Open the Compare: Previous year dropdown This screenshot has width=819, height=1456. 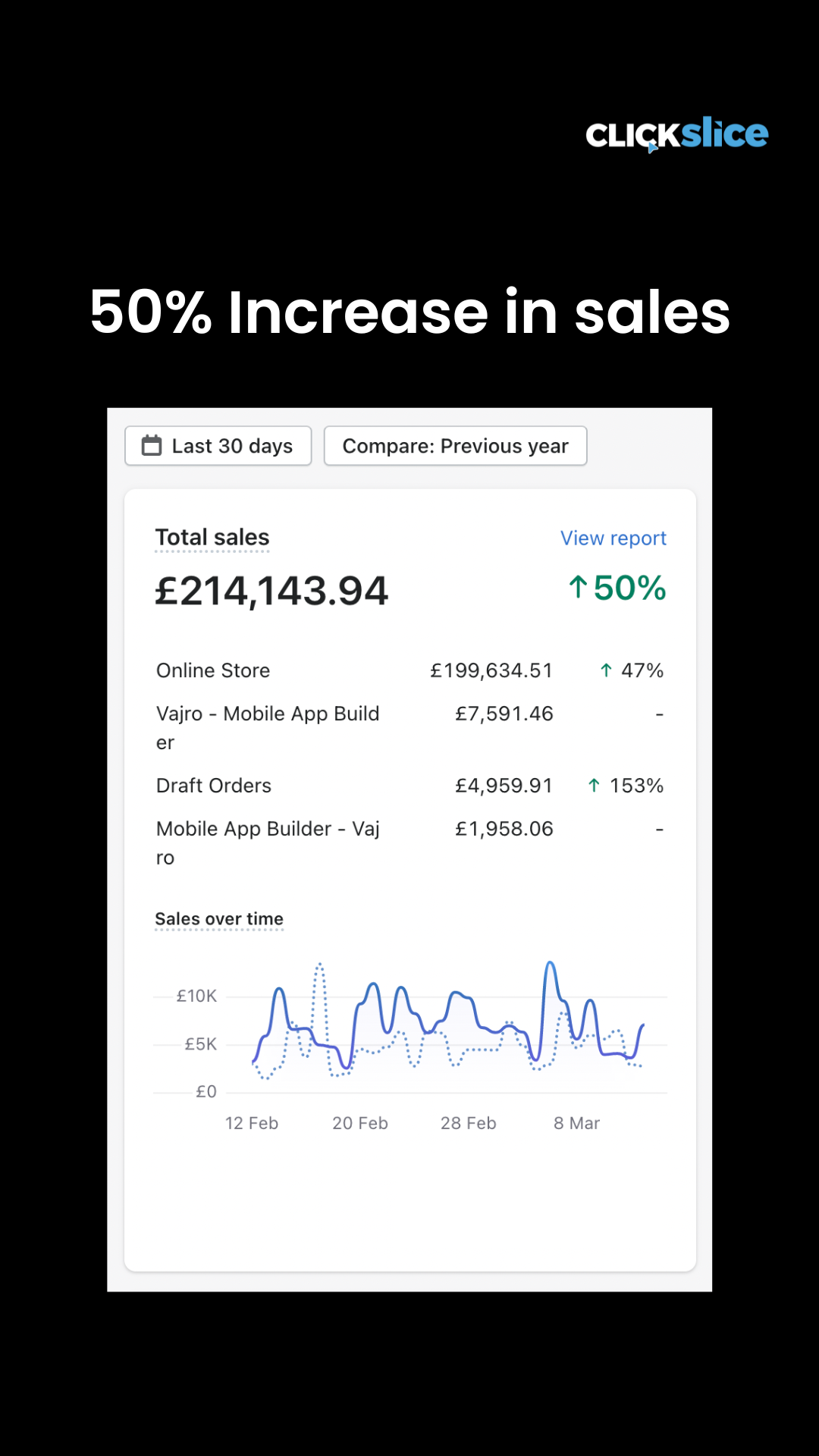pos(455,446)
